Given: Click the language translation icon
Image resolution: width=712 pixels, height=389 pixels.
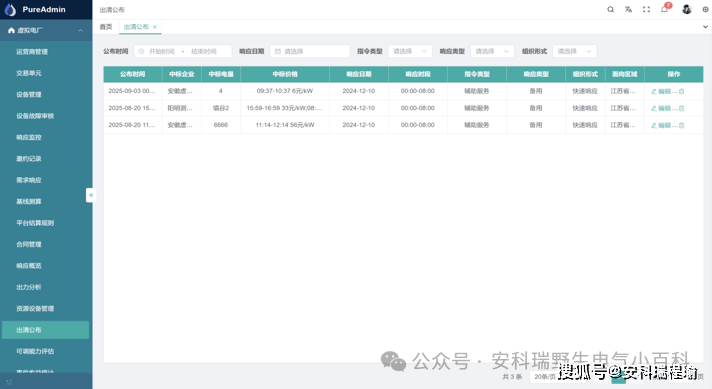Looking at the screenshot, I should 628,10.
